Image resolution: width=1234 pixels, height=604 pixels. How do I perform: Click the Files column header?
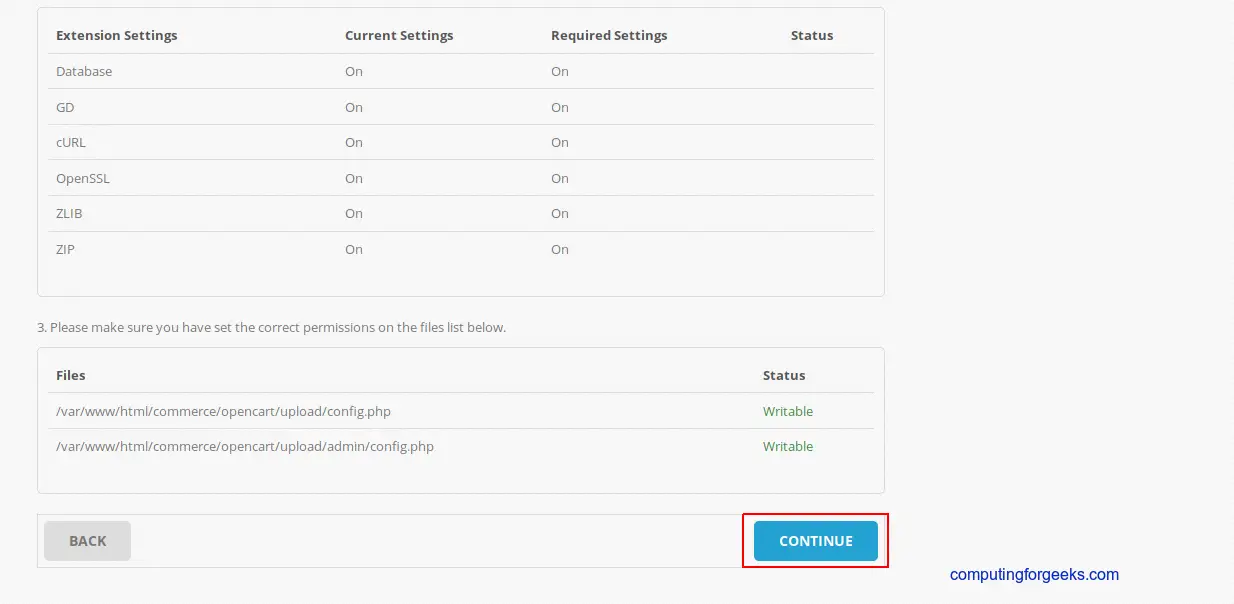click(71, 375)
